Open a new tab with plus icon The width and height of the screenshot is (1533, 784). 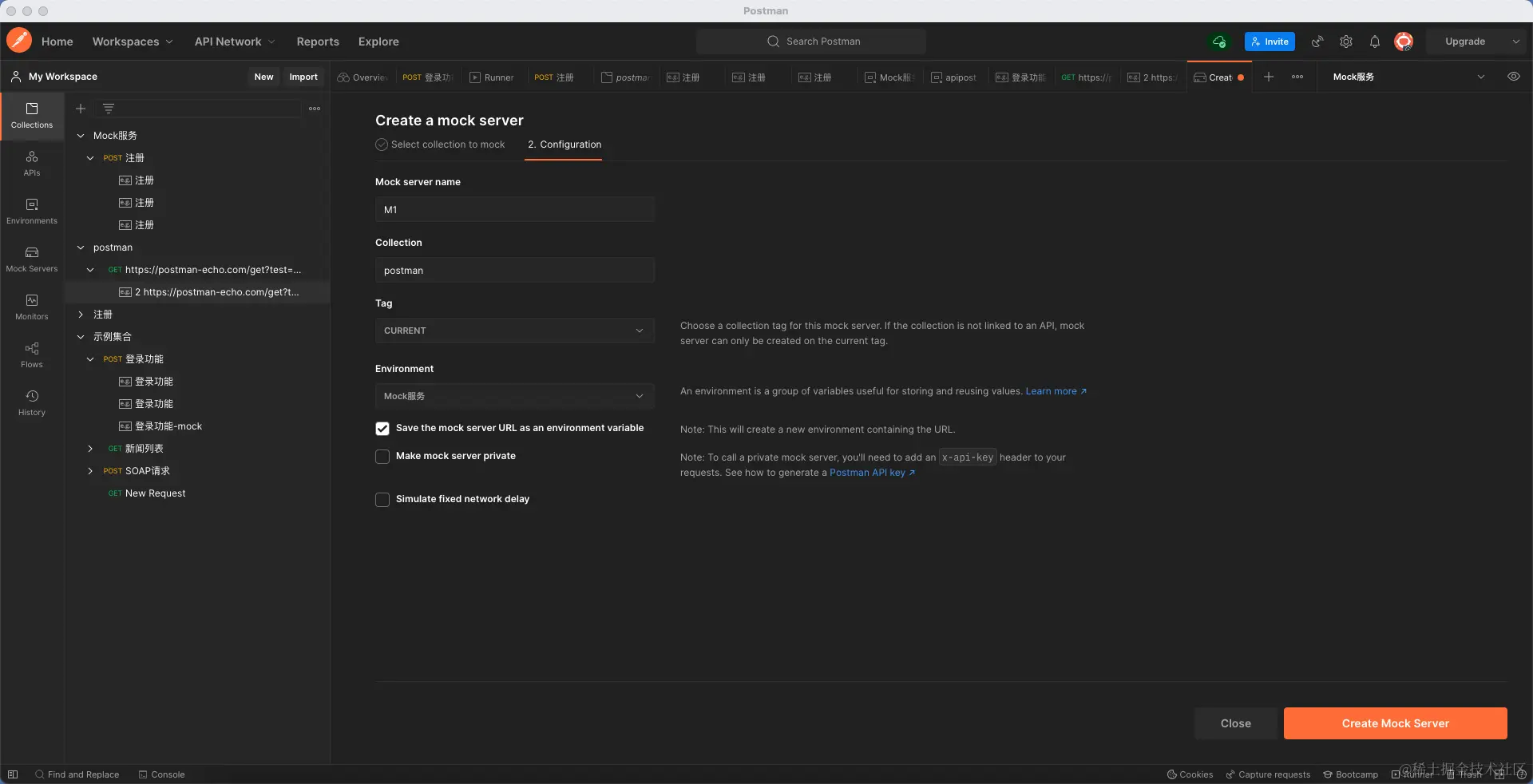(1269, 77)
